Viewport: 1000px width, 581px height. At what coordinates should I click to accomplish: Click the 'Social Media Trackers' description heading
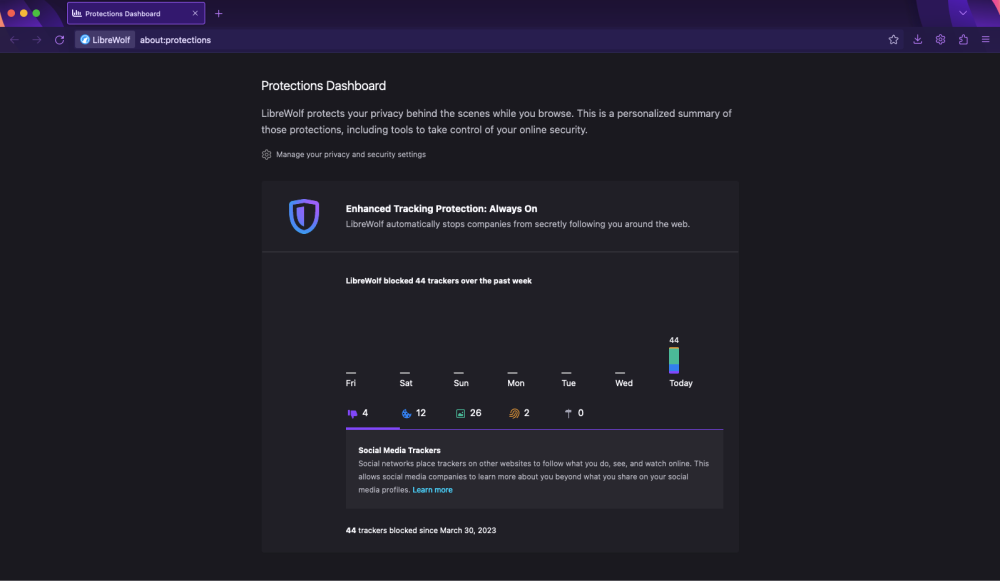[399, 450]
